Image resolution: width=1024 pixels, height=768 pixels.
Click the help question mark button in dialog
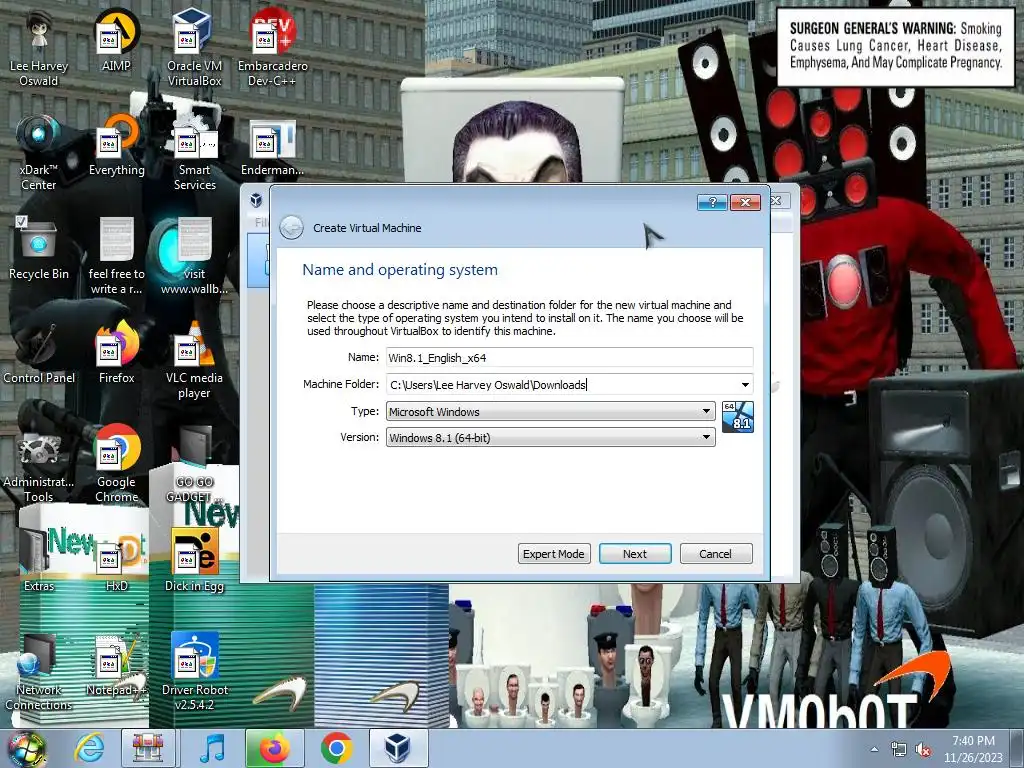(712, 202)
